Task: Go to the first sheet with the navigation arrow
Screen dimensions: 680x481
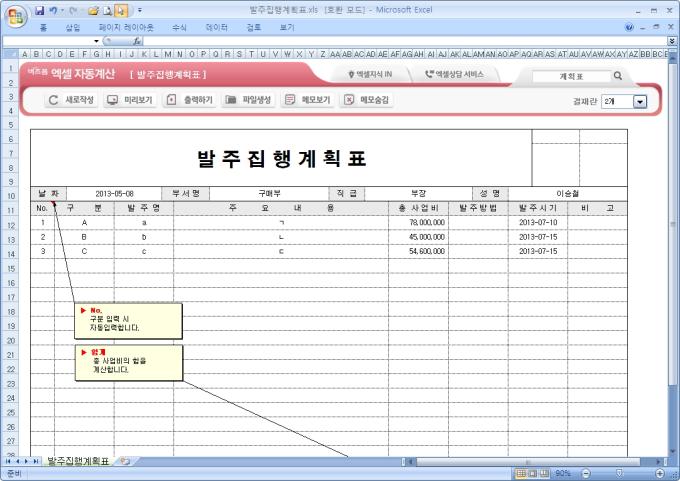Action: tap(7, 461)
